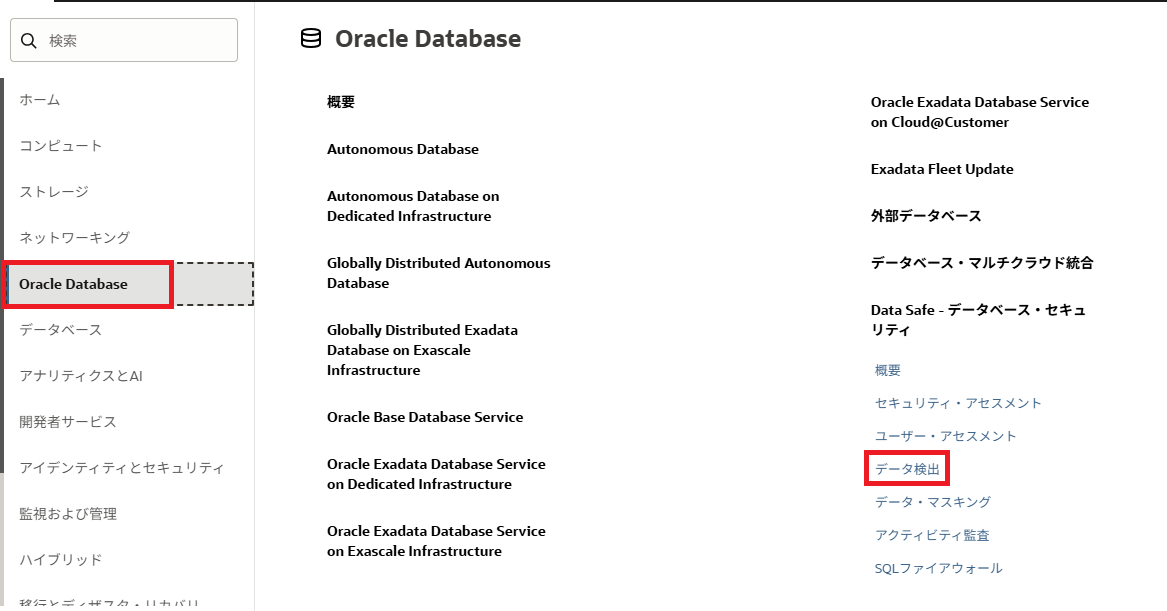Select コンピュート in the sidebar
Viewport: 1167px width, 611px height.
(x=60, y=146)
